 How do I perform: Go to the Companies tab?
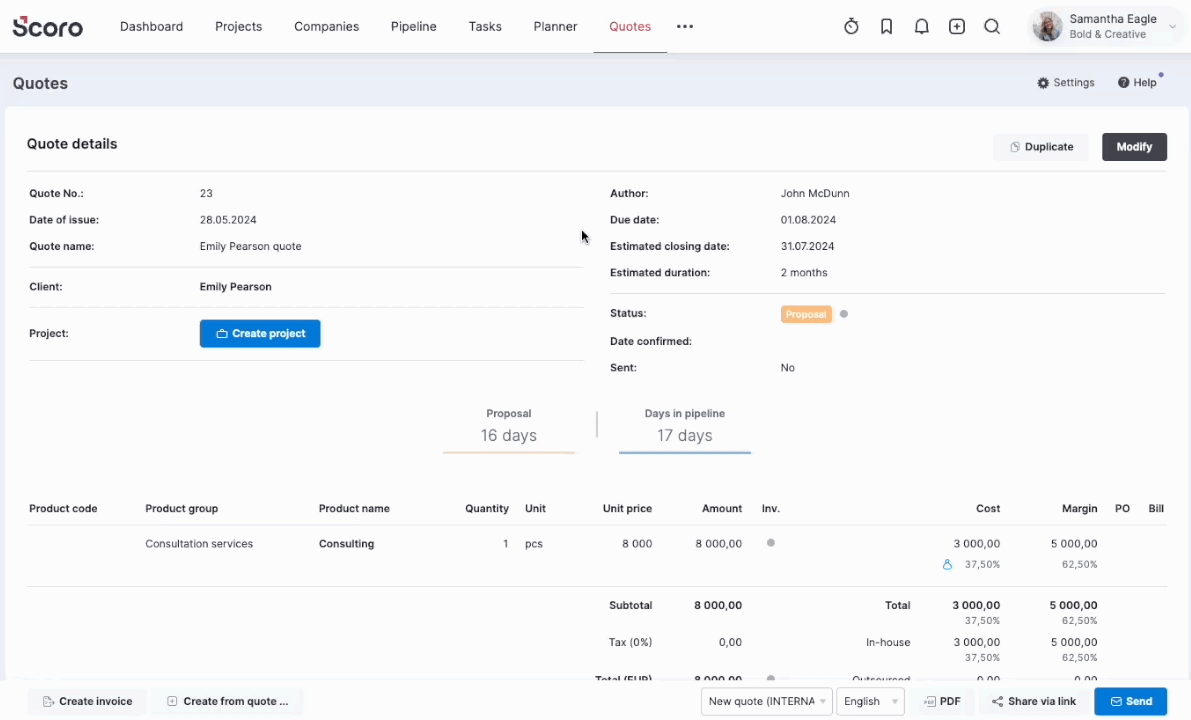327,27
